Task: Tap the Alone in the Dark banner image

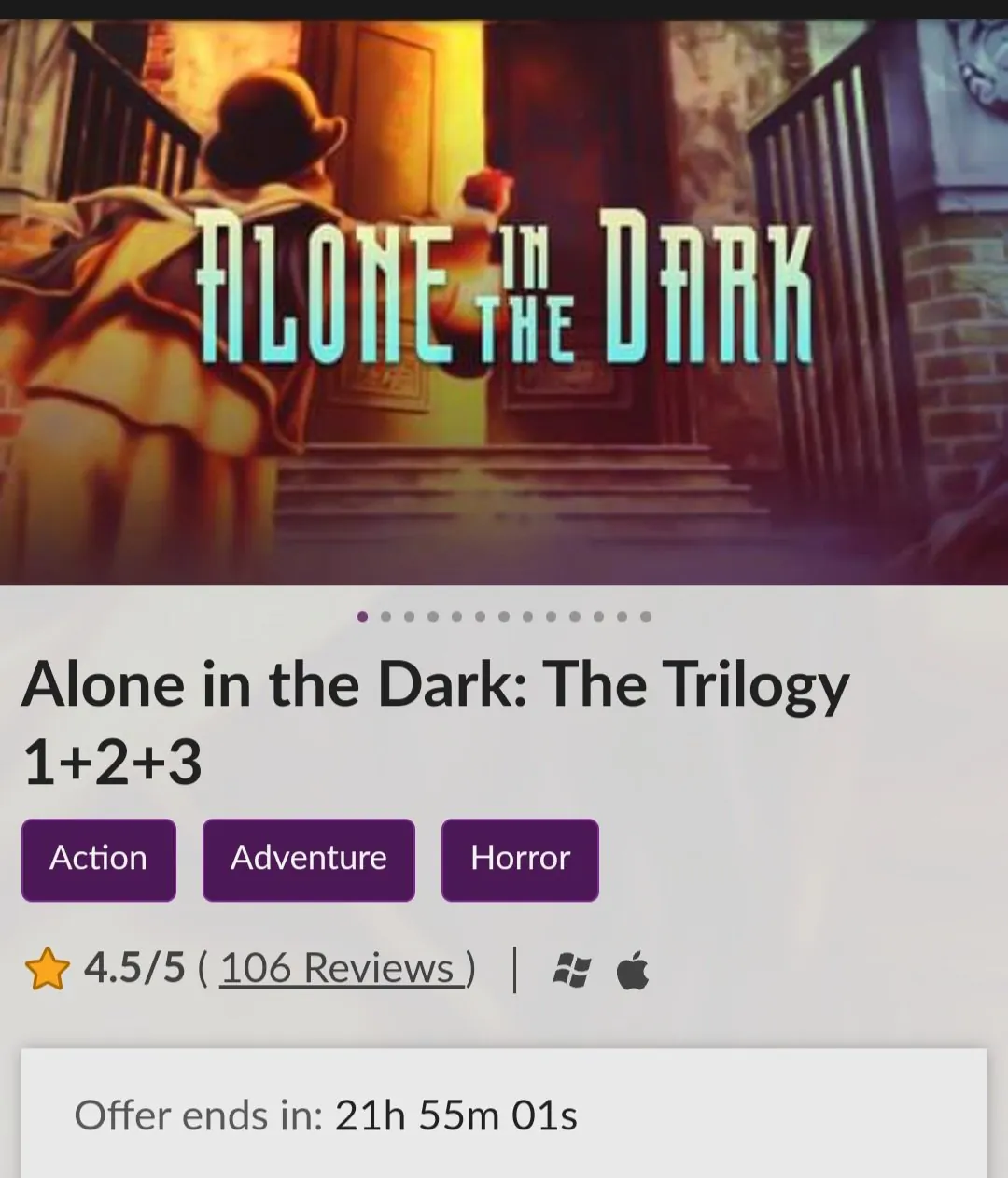Action: 504,302
